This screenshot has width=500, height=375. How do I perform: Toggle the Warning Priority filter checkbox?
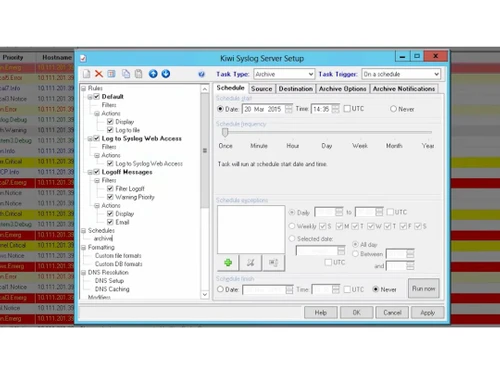point(110,197)
